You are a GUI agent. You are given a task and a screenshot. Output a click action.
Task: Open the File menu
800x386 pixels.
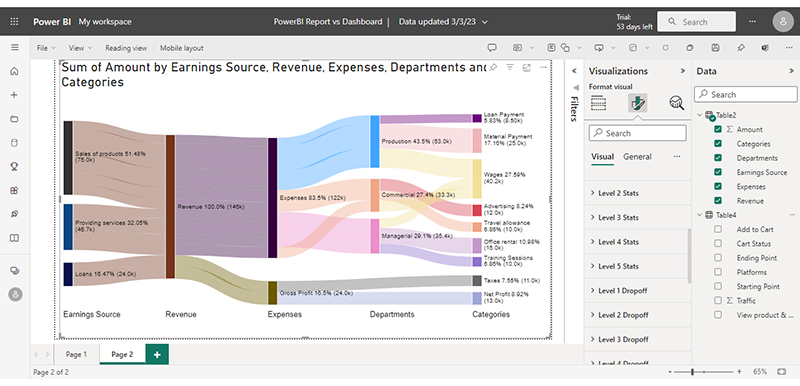(45, 48)
